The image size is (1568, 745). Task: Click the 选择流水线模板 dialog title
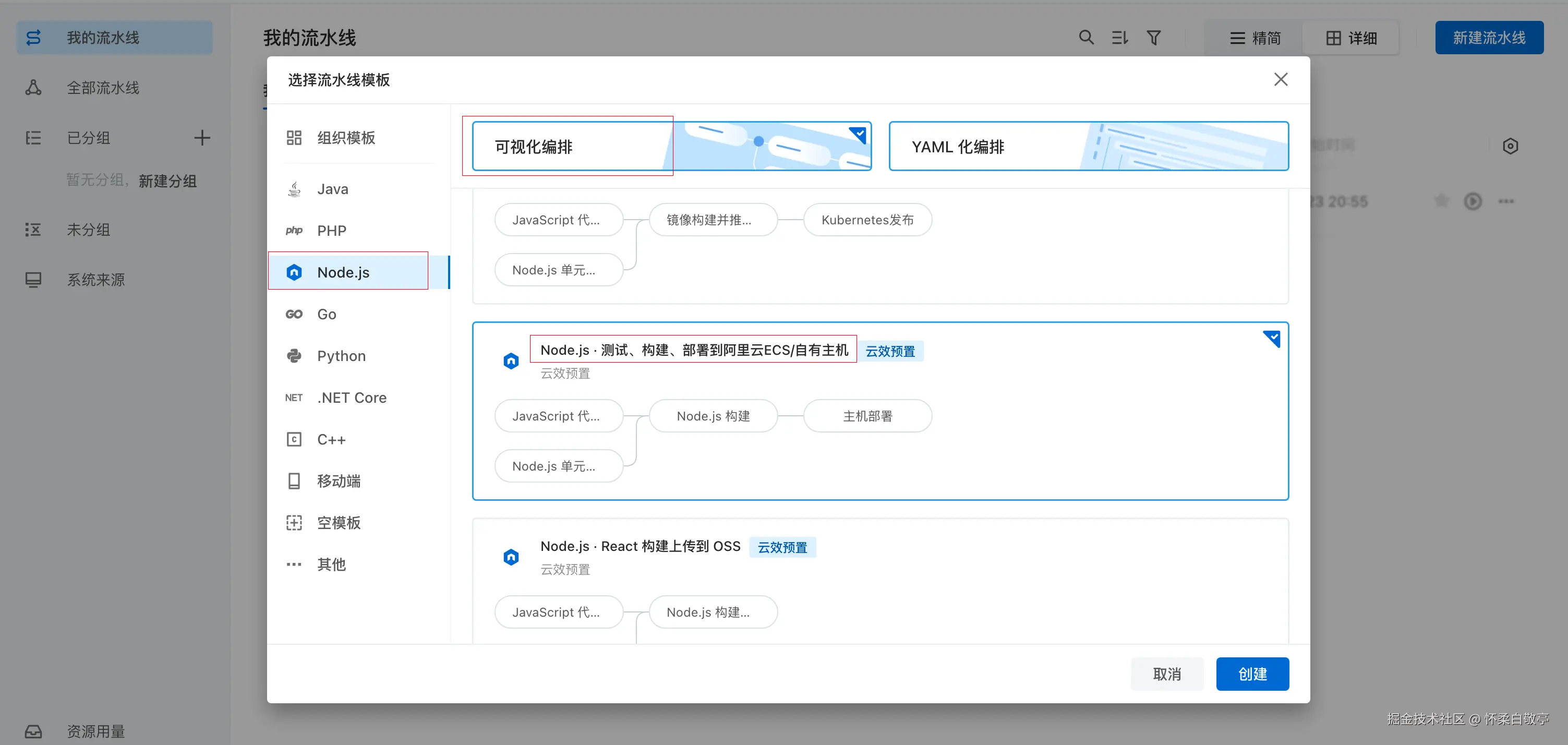click(339, 80)
